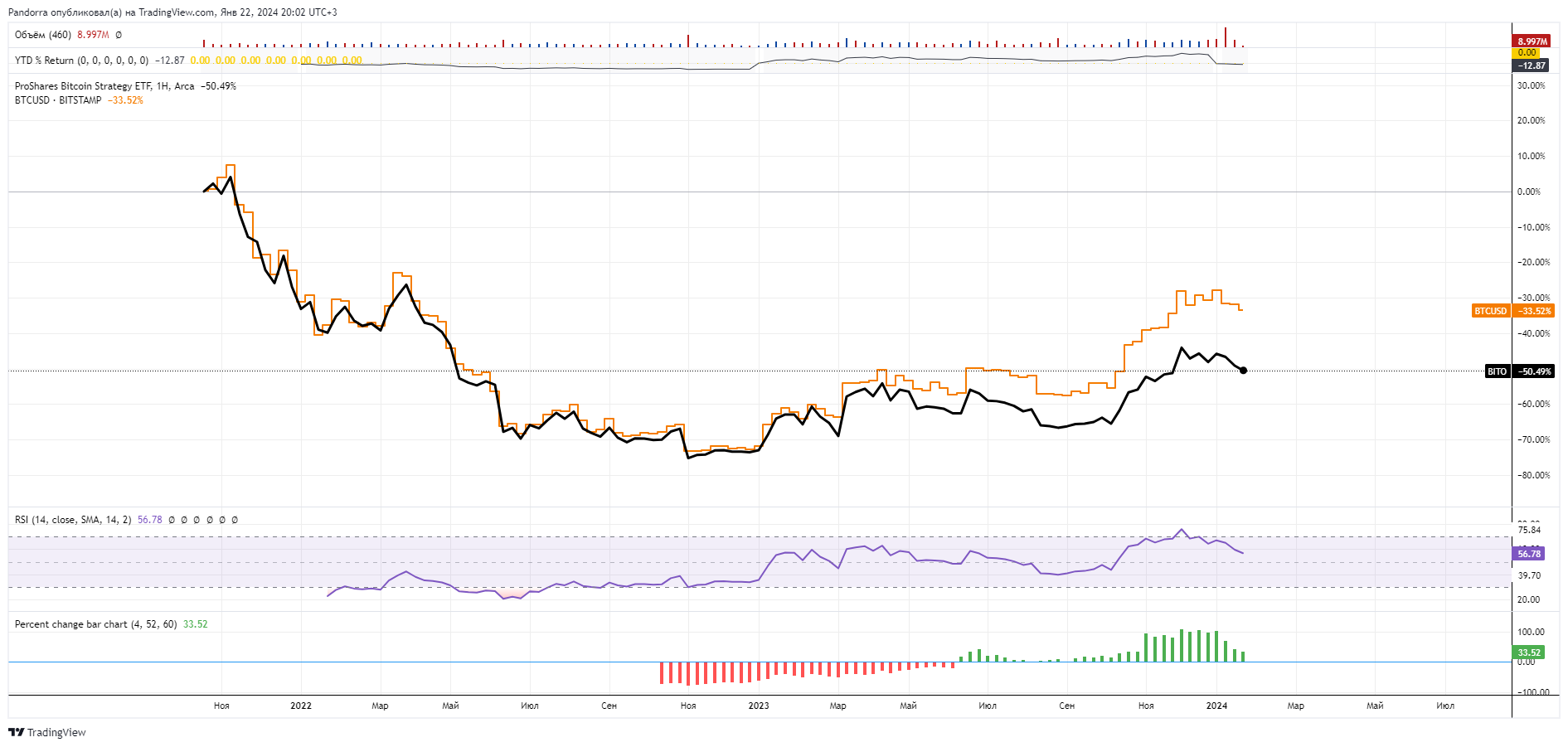Click the orange -33.52% price axis label

[1533, 311]
